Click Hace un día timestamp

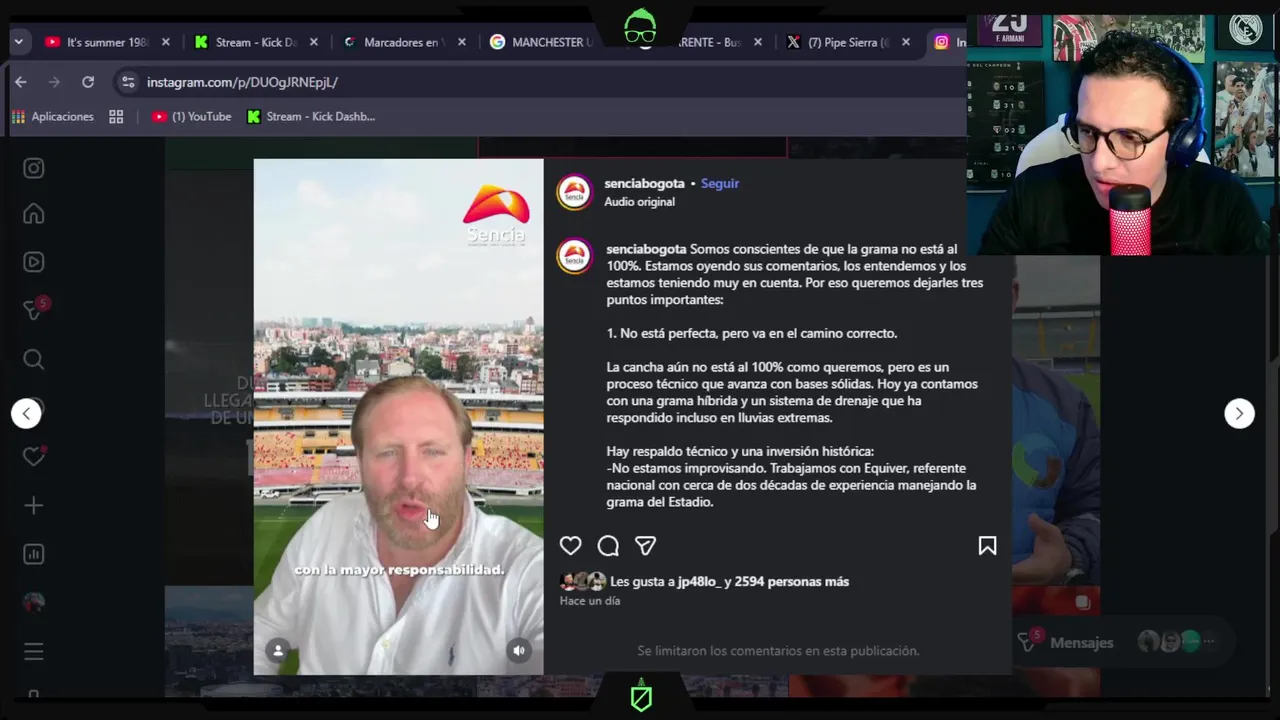click(x=590, y=601)
